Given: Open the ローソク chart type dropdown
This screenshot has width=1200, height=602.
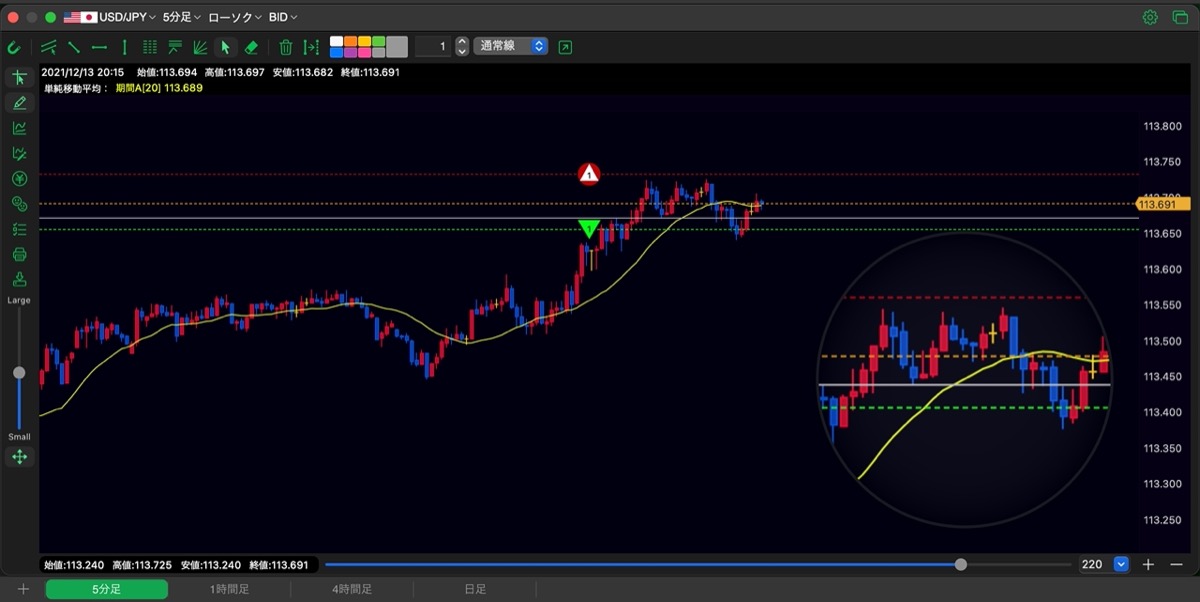Looking at the screenshot, I should [x=235, y=17].
